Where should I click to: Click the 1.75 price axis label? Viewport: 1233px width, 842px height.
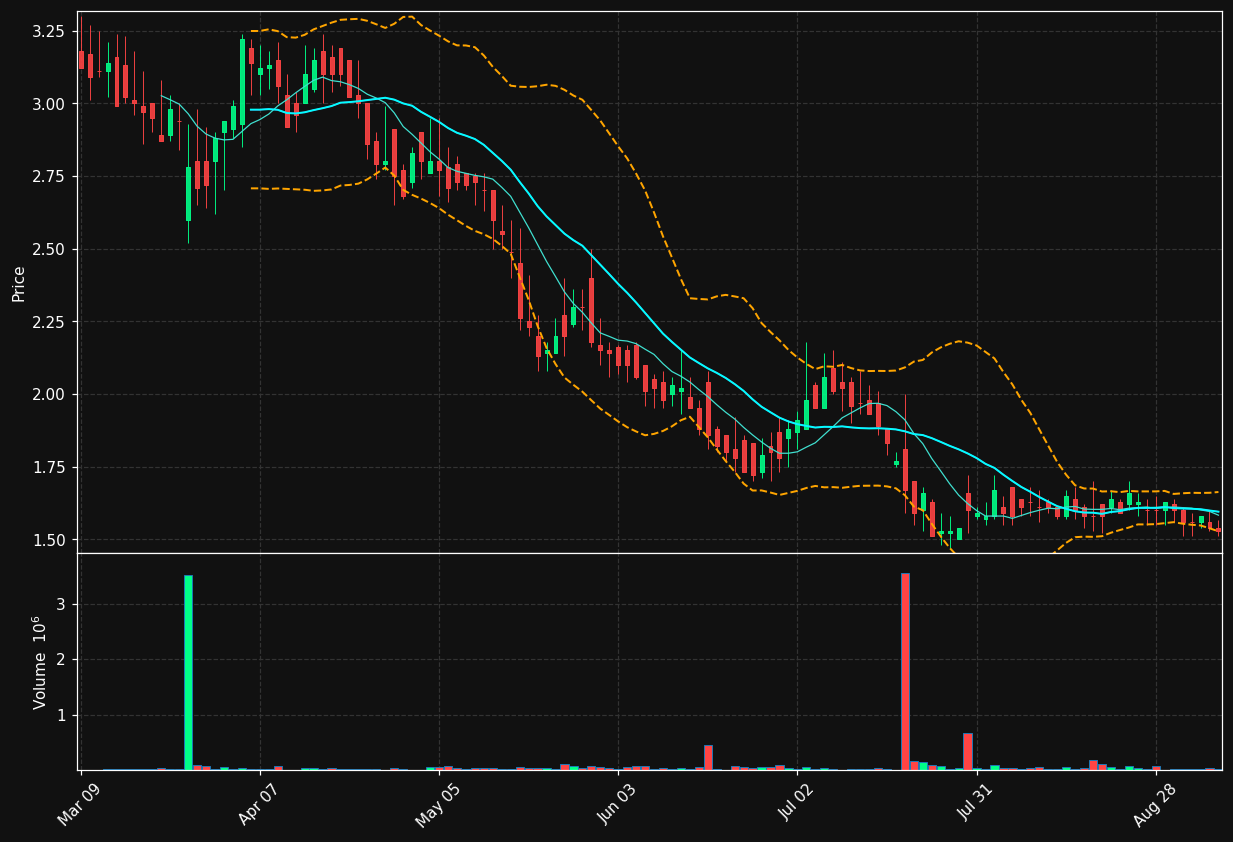coord(50,468)
